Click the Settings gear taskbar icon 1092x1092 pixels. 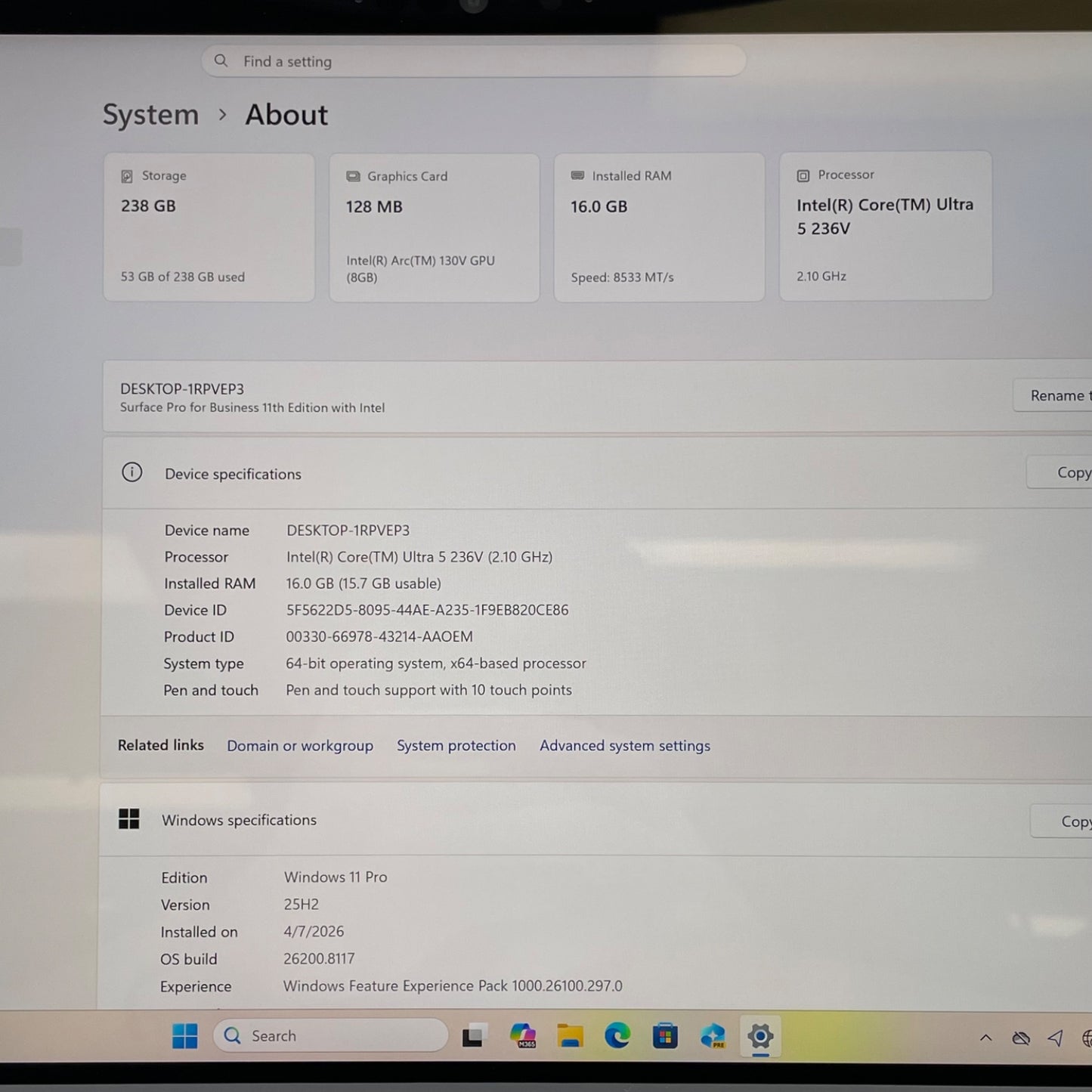click(760, 1036)
